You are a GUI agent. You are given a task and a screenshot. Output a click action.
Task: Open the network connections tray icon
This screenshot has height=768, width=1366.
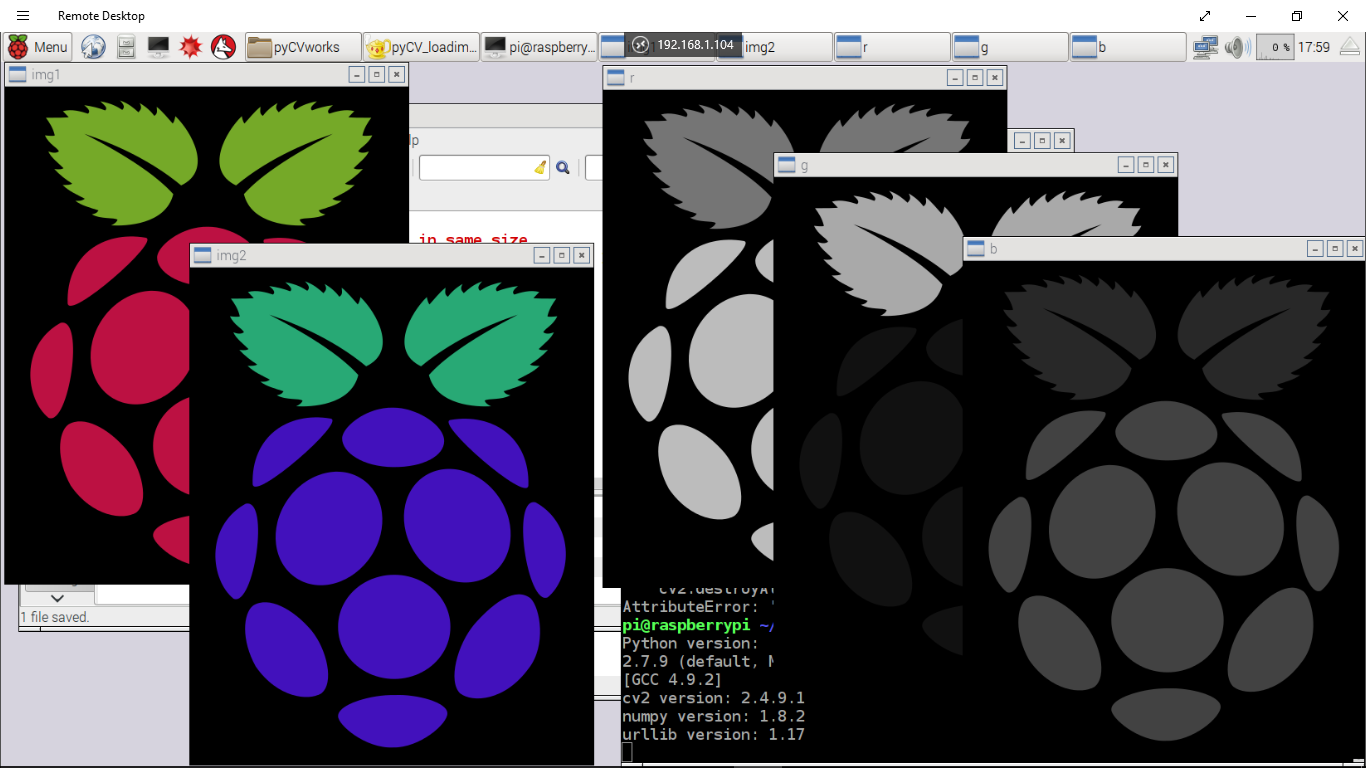(1205, 47)
